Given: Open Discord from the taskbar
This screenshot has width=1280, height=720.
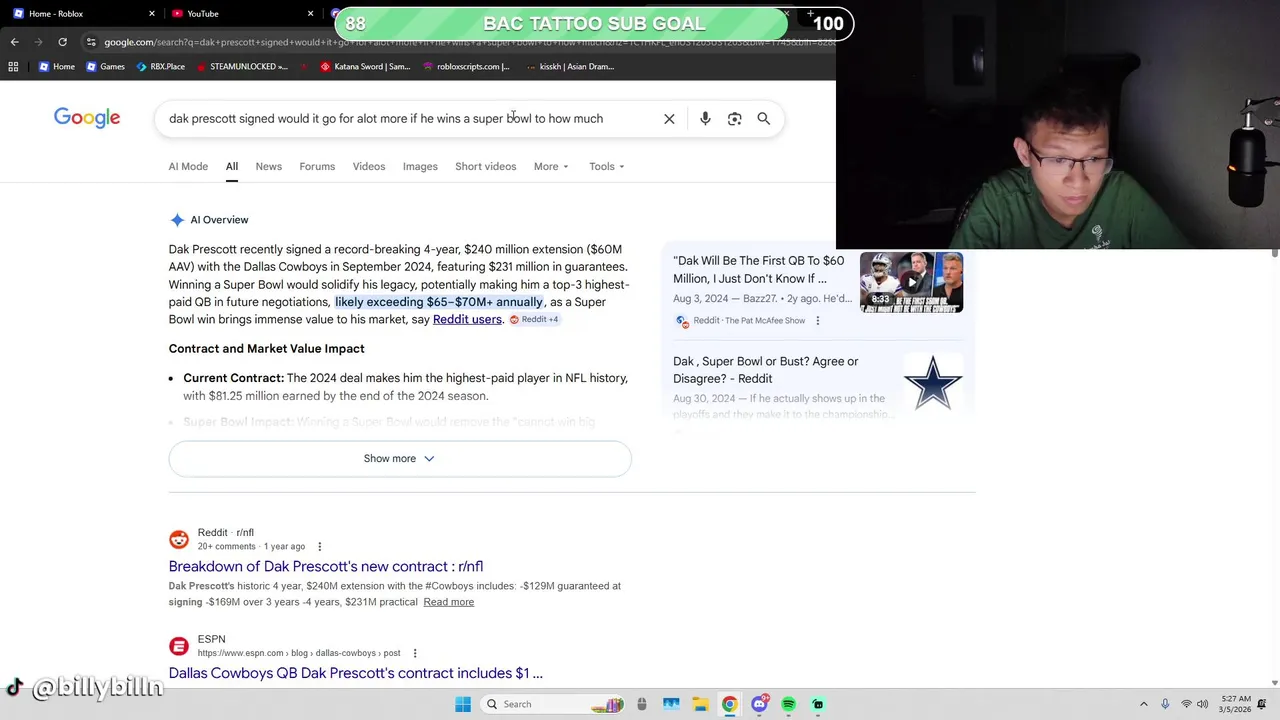Looking at the screenshot, I should (759, 704).
